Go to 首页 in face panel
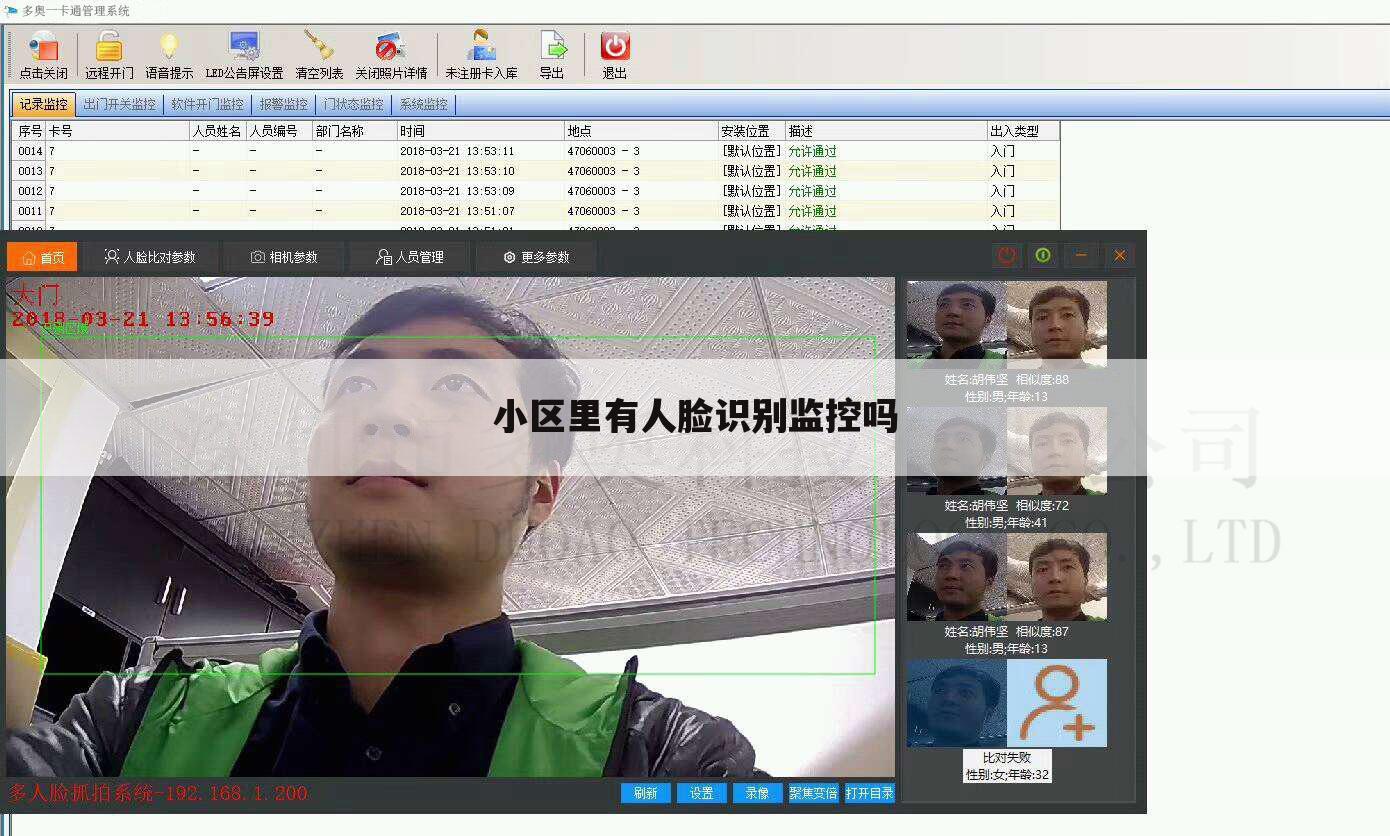 click(42, 257)
